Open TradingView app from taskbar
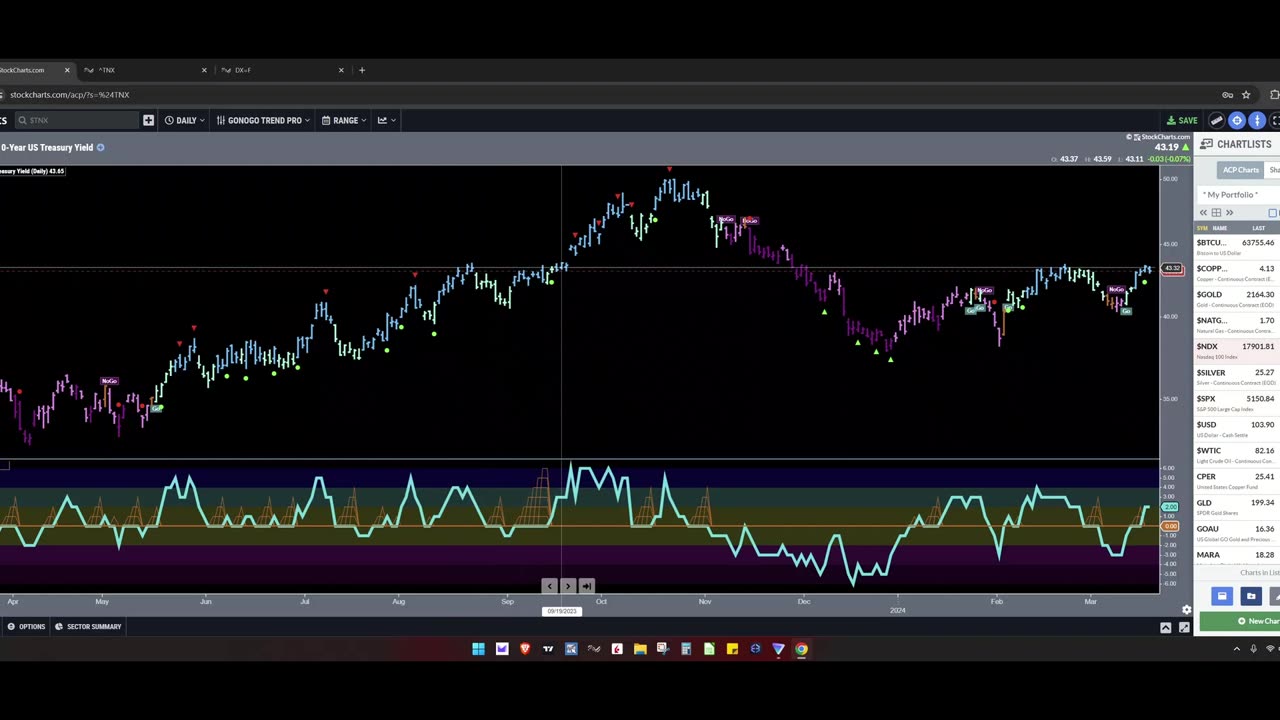 pyautogui.click(x=548, y=649)
